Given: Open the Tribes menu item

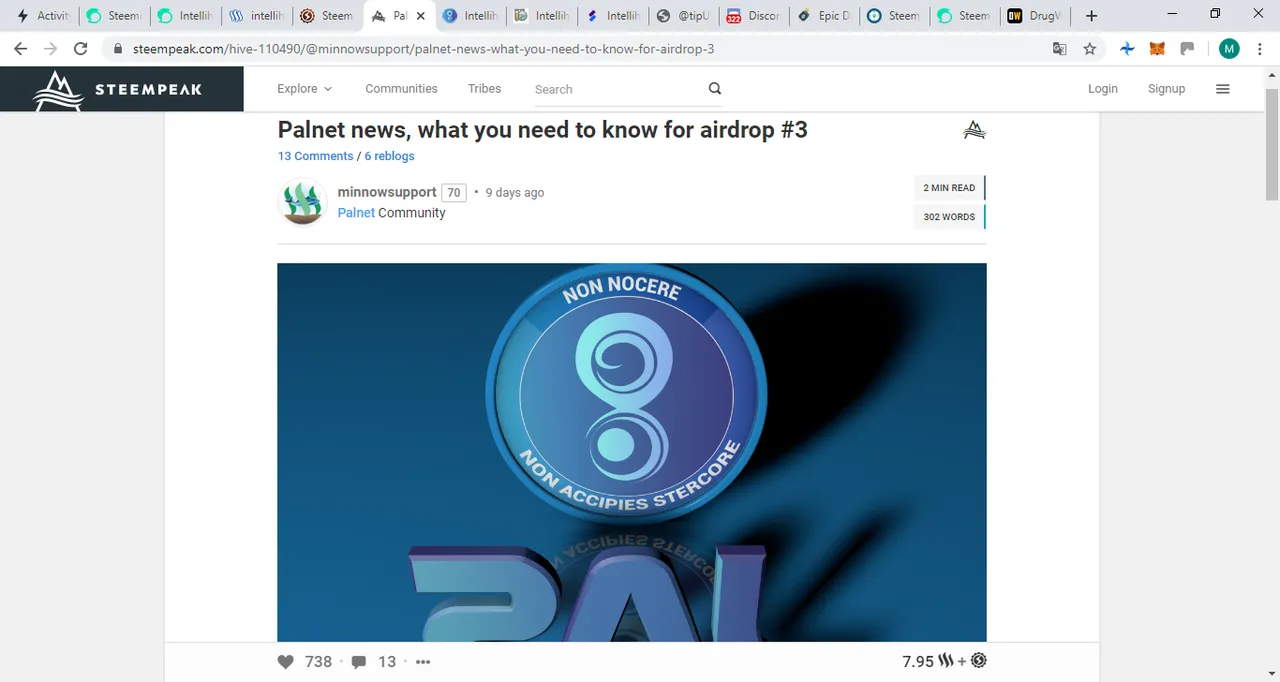Looking at the screenshot, I should (484, 89).
